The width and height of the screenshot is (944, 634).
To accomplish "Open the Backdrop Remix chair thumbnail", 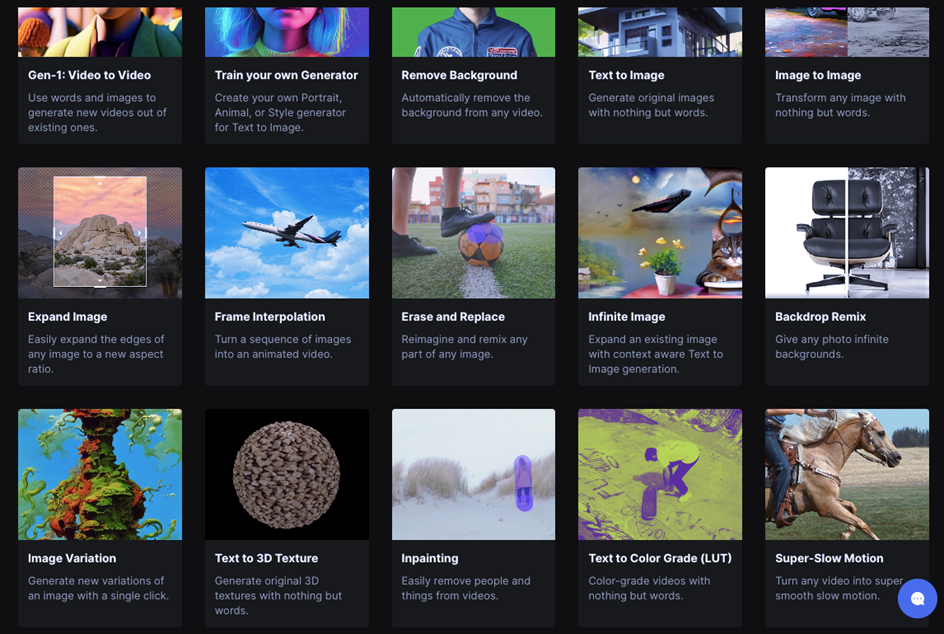I will 846,233.
